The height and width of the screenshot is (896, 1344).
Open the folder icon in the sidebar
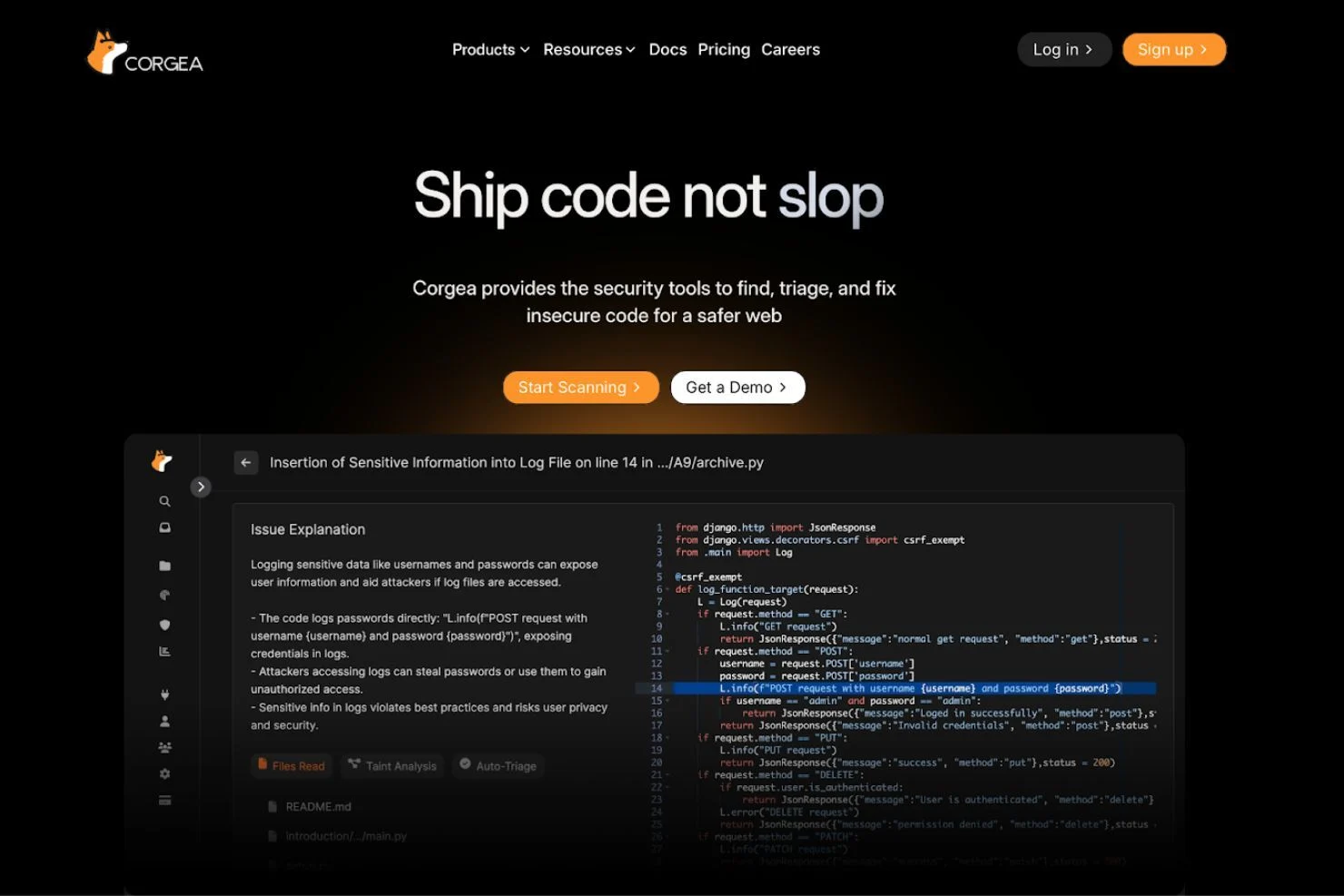click(164, 566)
